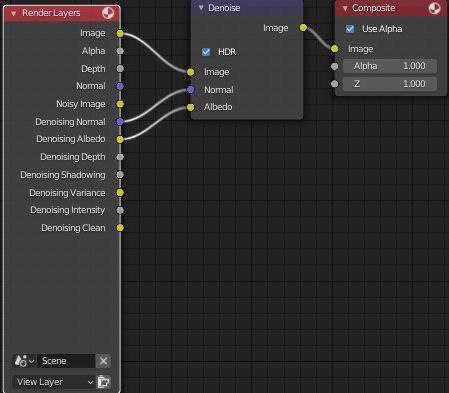Click Render Layers Normal output socket

pyautogui.click(x=120, y=86)
